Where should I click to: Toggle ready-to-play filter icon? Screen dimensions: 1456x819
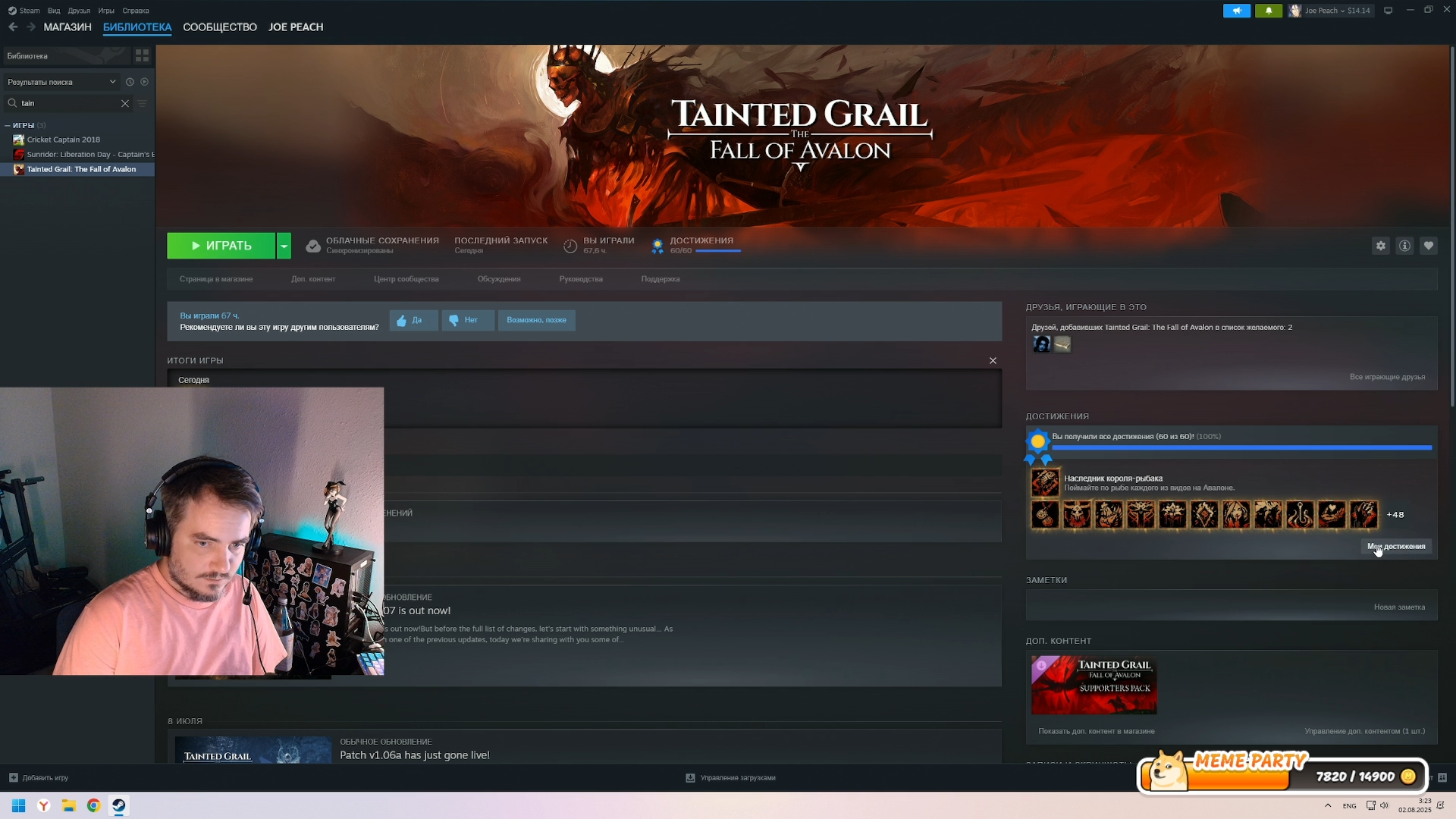click(x=145, y=82)
